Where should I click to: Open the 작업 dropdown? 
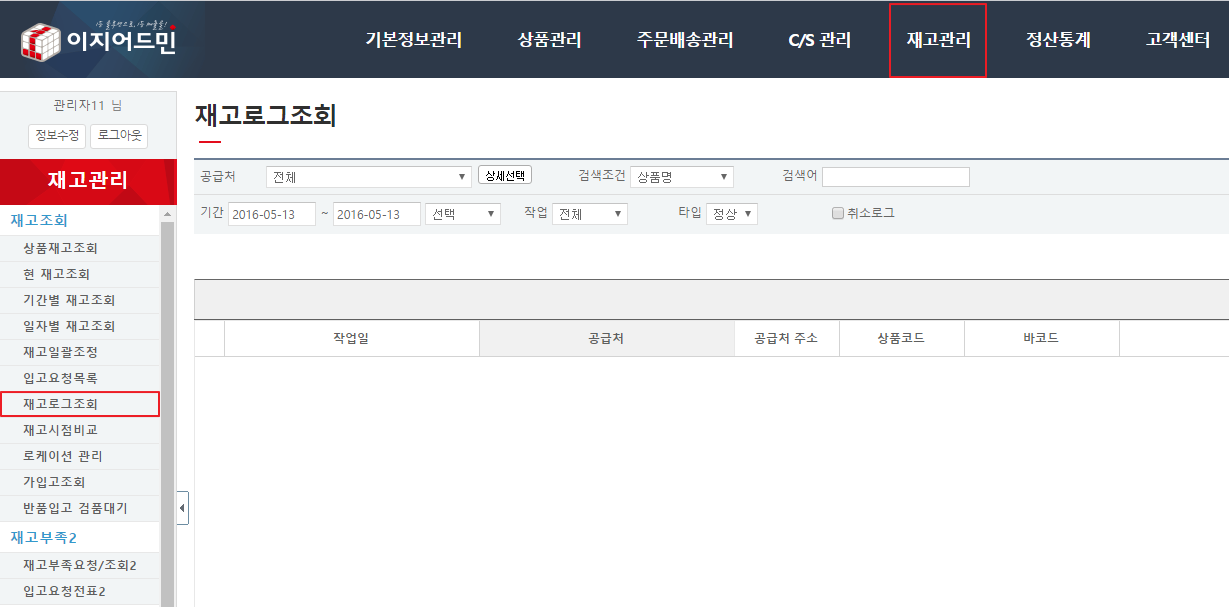[x=589, y=214]
